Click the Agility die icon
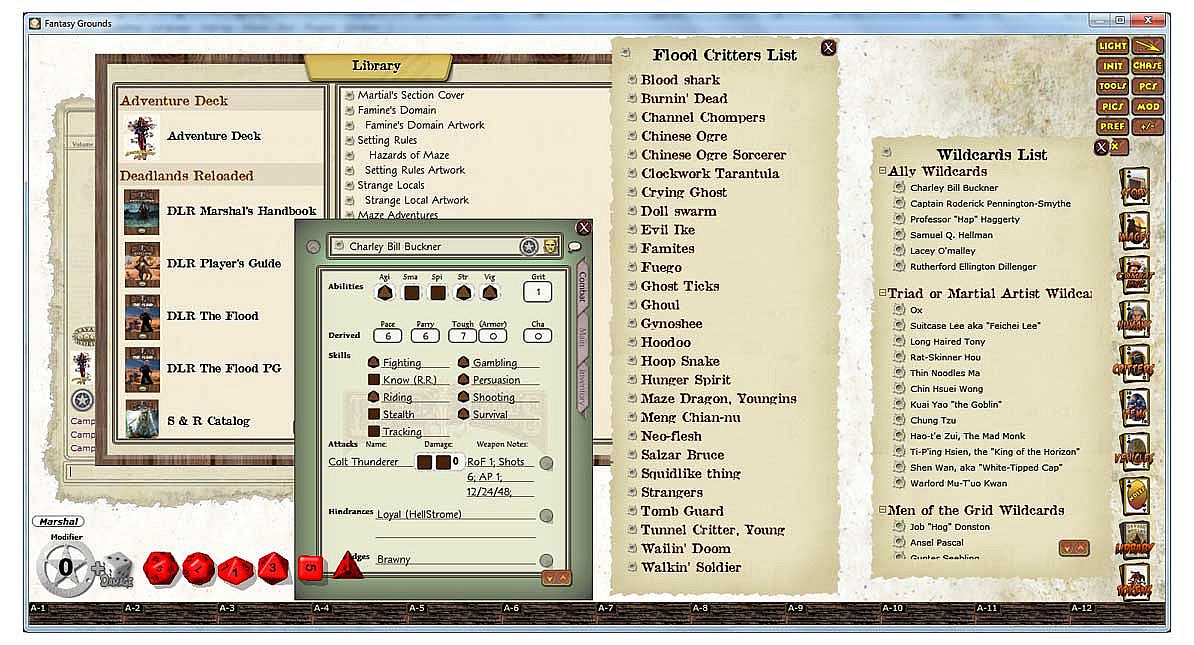Image resolution: width=1194 pixels, height=645 pixels. [385, 292]
